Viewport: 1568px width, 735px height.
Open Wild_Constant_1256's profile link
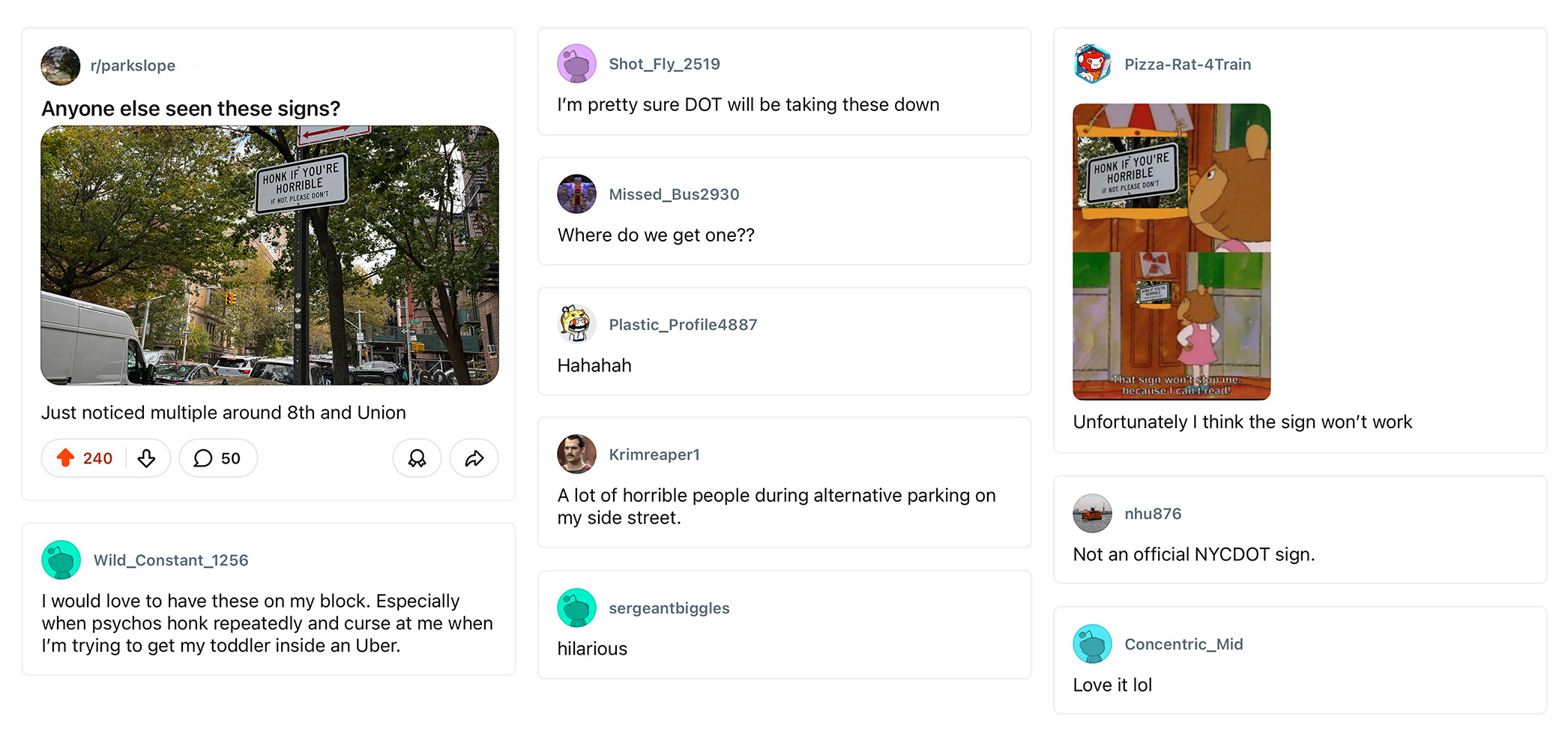(171, 560)
